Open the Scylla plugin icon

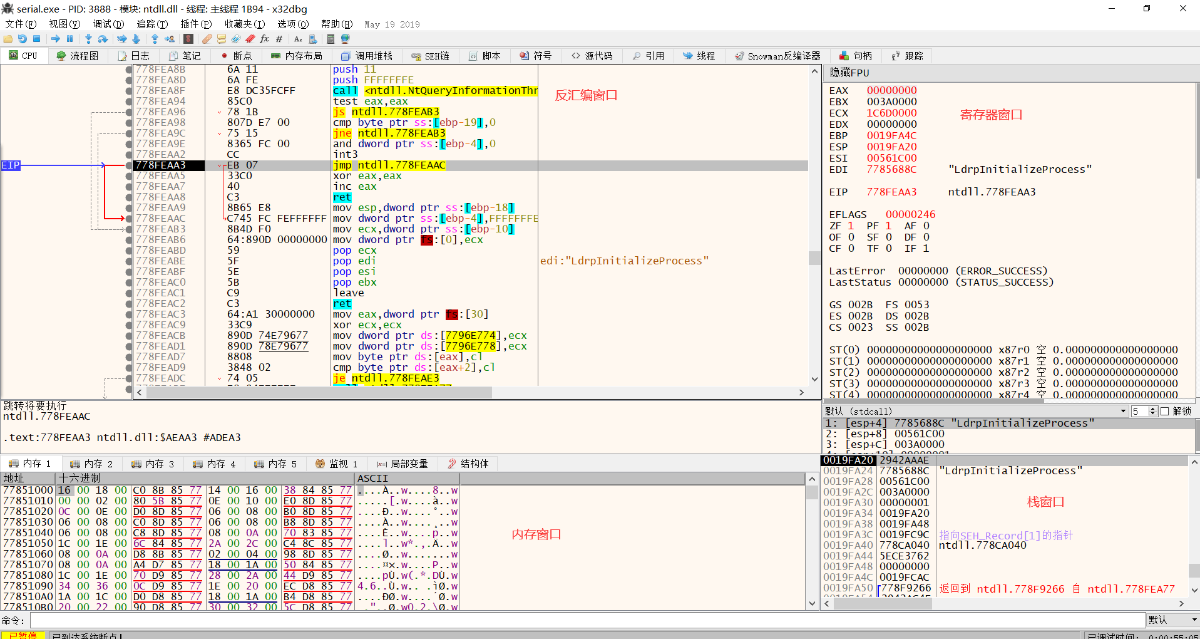pyautogui.click(x=188, y=38)
